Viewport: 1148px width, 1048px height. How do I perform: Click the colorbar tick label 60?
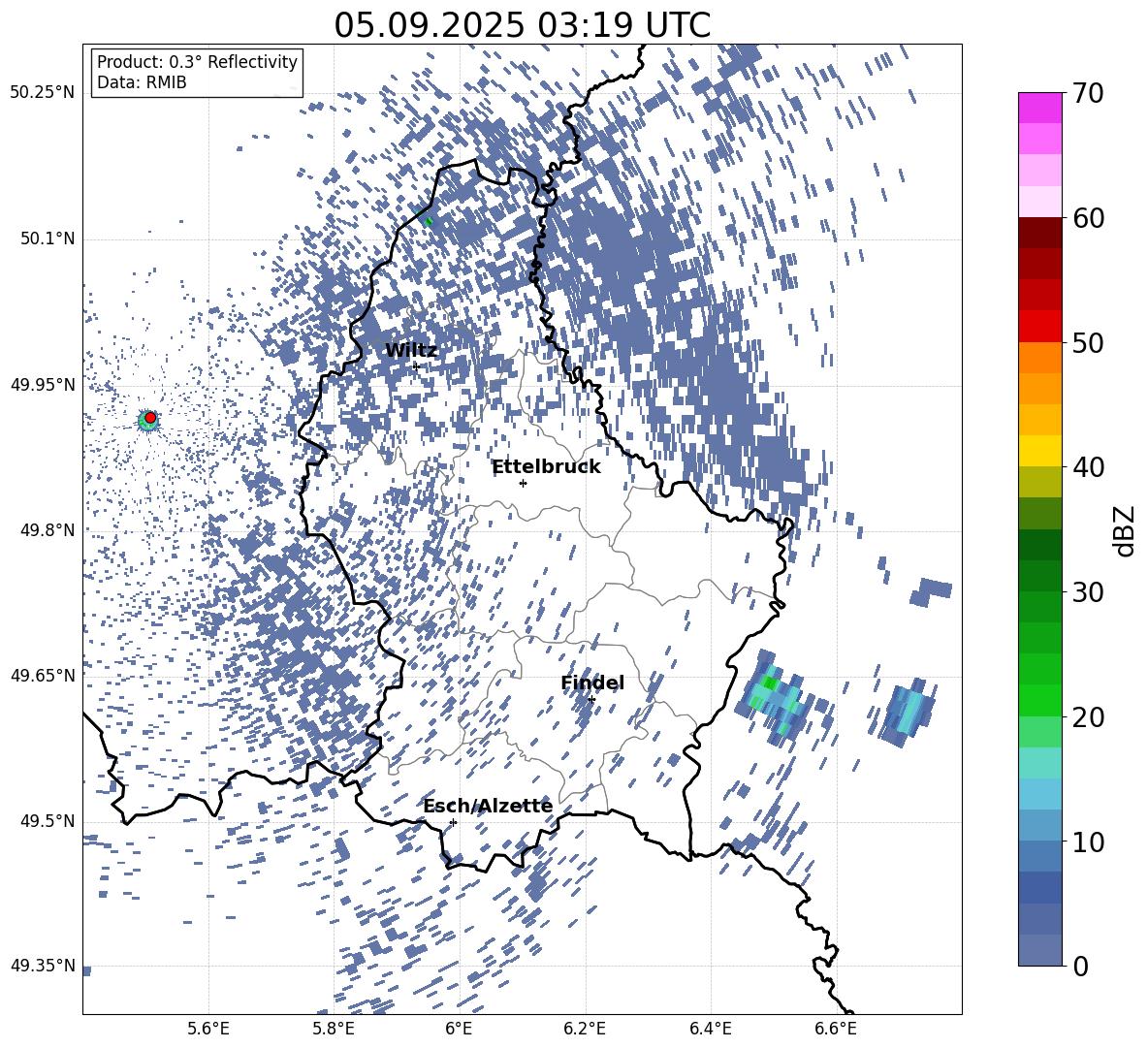pos(1088,218)
